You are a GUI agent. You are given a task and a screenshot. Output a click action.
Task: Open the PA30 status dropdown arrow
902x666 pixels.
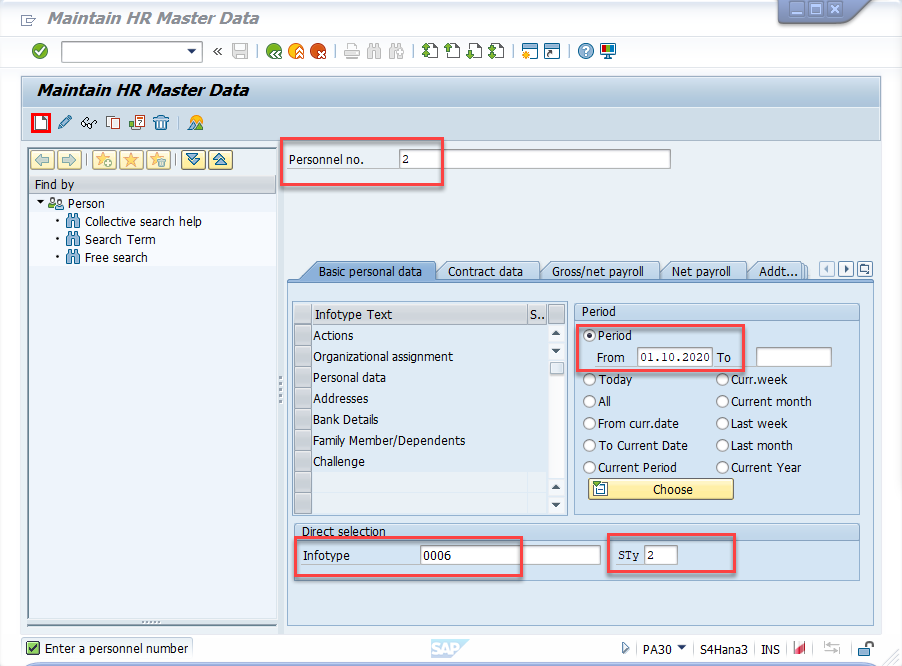tap(682, 648)
